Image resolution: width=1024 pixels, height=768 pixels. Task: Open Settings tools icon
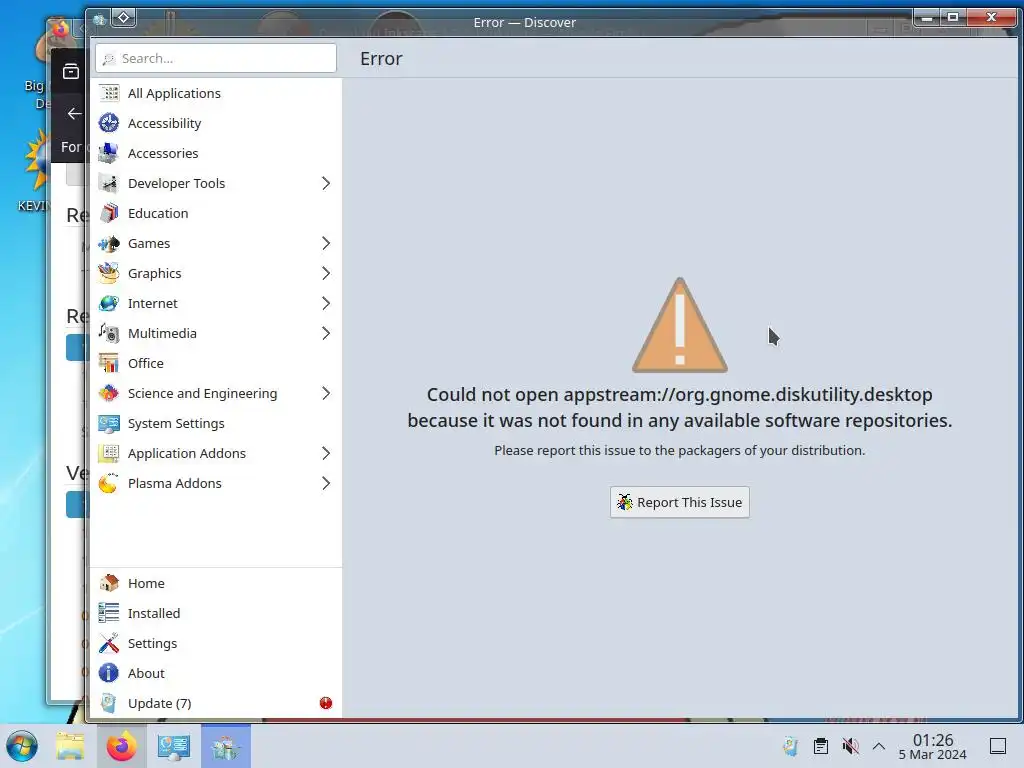pos(109,643)
